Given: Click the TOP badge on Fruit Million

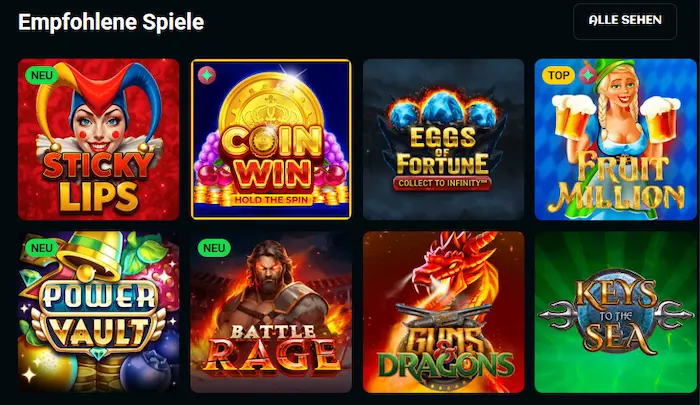Looking at the screenshot, I should [558, 75].
